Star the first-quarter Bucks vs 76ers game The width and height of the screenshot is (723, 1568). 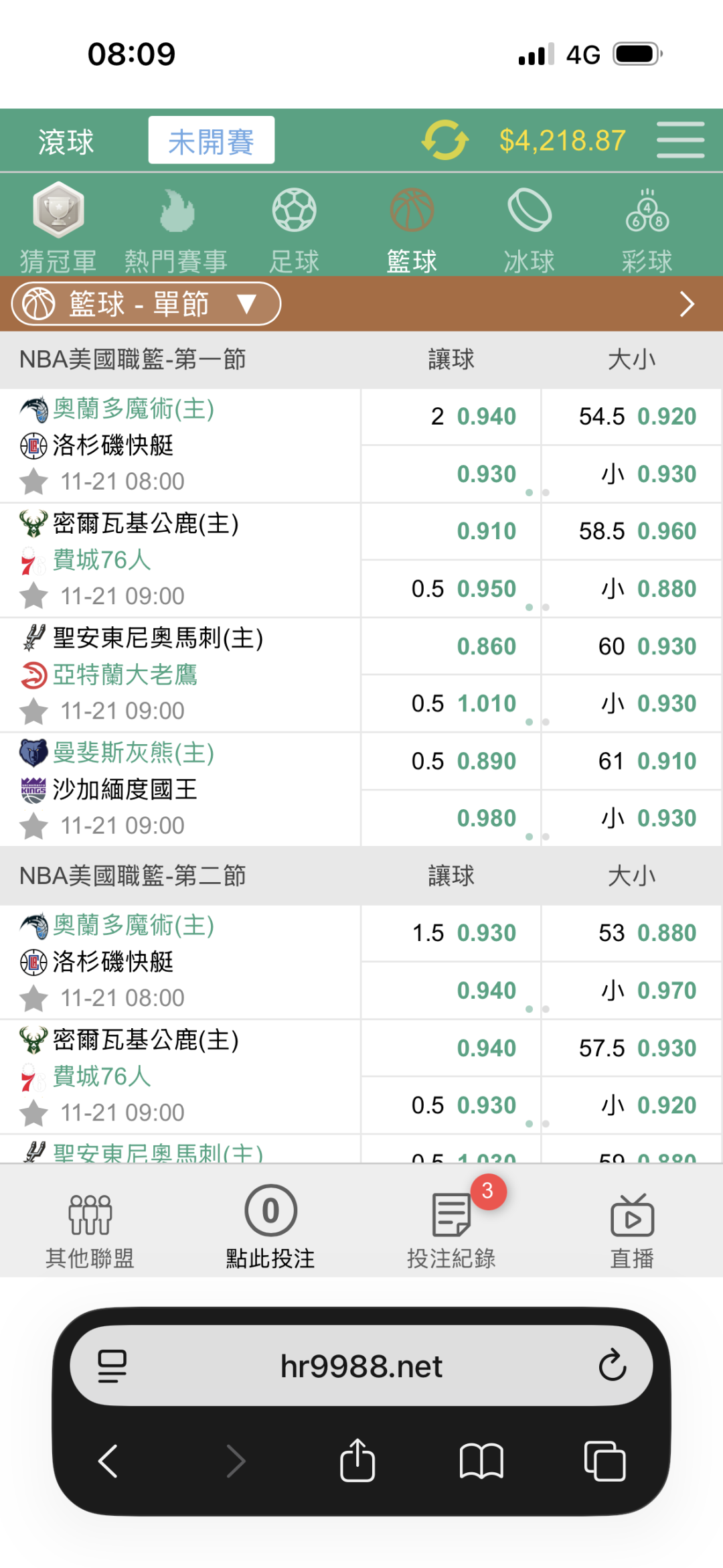click(x=33, y=596)
